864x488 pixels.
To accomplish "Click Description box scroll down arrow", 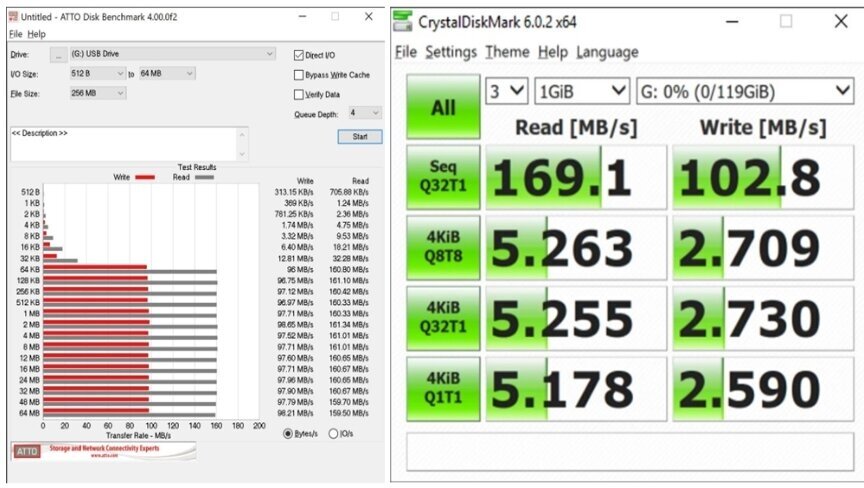I will [242, 155].
